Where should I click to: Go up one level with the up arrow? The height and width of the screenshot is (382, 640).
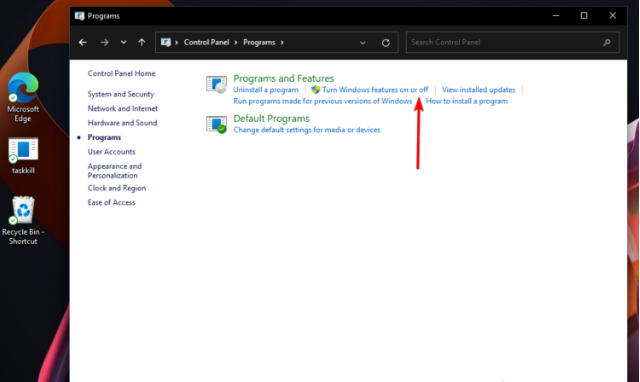pos(142,42)
